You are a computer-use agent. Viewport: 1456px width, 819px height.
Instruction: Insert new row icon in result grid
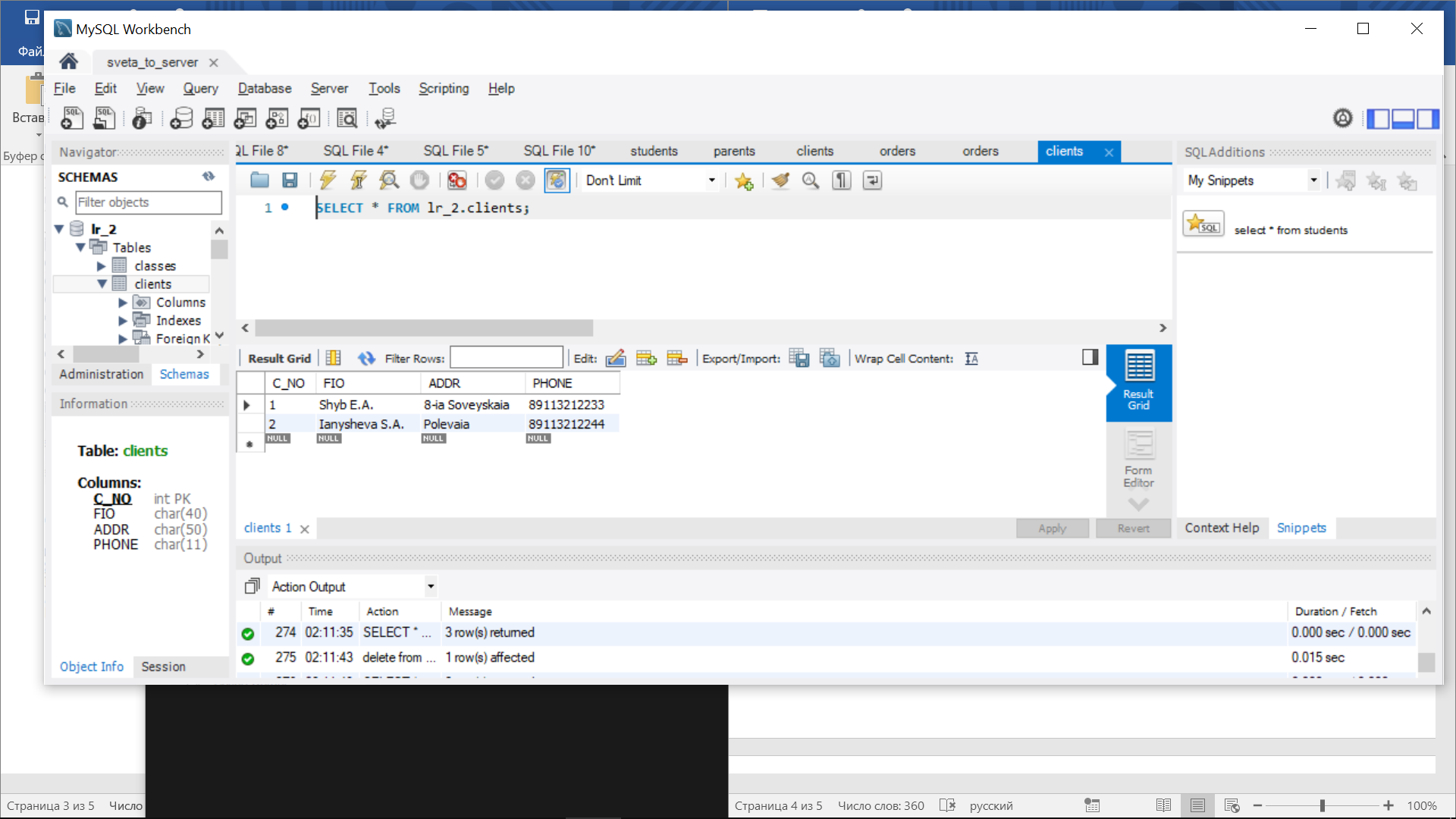tap(646, 359)
